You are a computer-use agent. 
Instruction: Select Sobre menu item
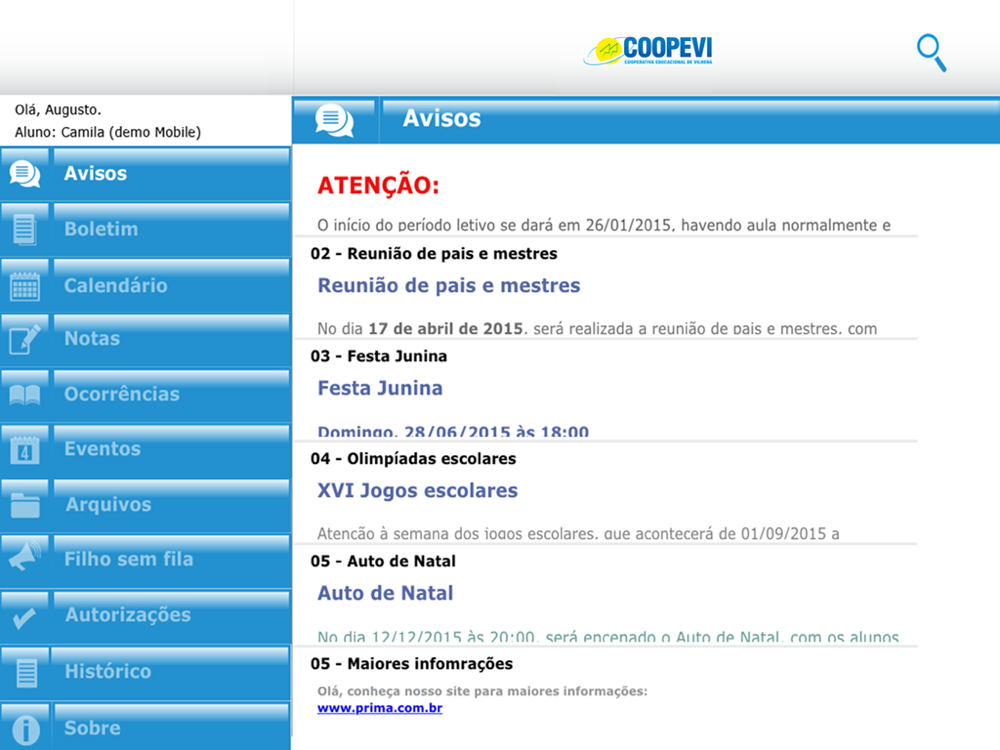click(145, 726)
